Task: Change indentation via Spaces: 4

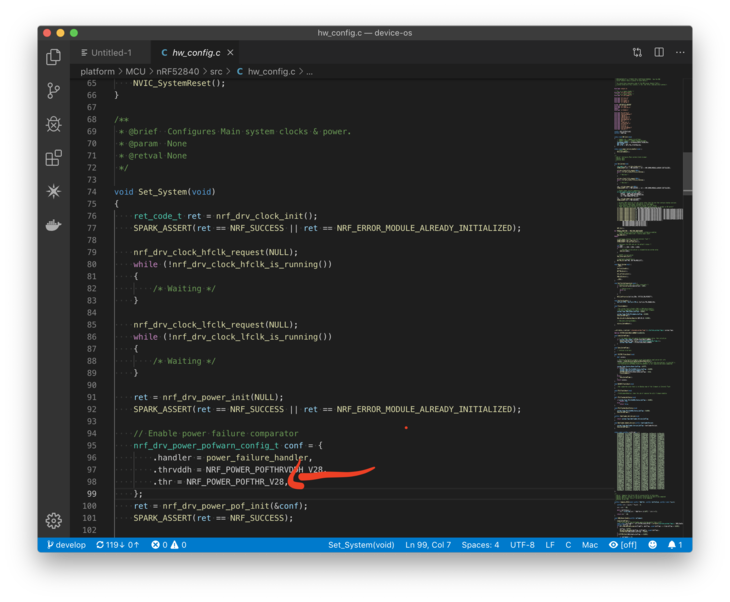Action: [x=480, y=545]
